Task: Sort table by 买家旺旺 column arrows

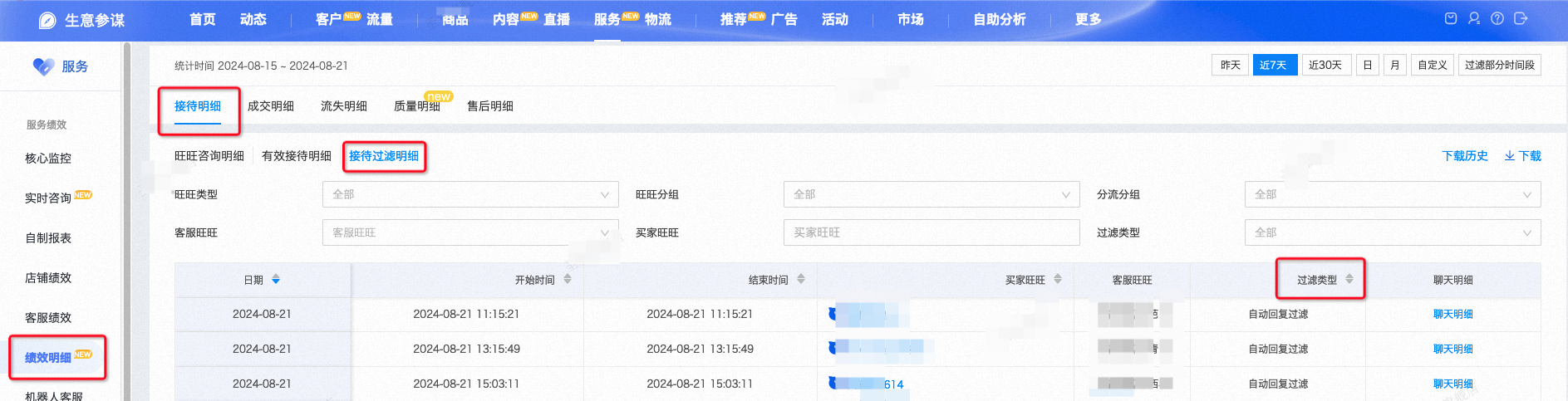Action: pyautogui.click(x=1058, y=280)
